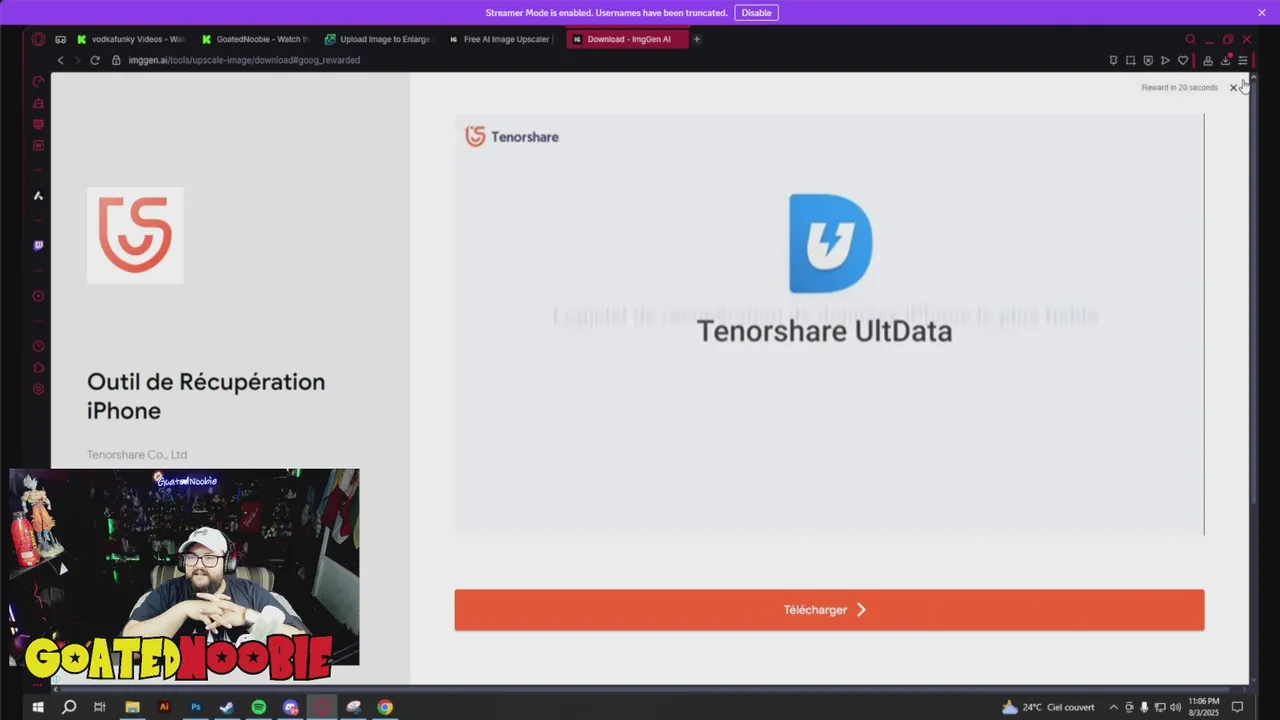The width and height of the screenshot is (1280, 720).
Task: Open the ad blocker shield icon
Action: coord(1148,60)
